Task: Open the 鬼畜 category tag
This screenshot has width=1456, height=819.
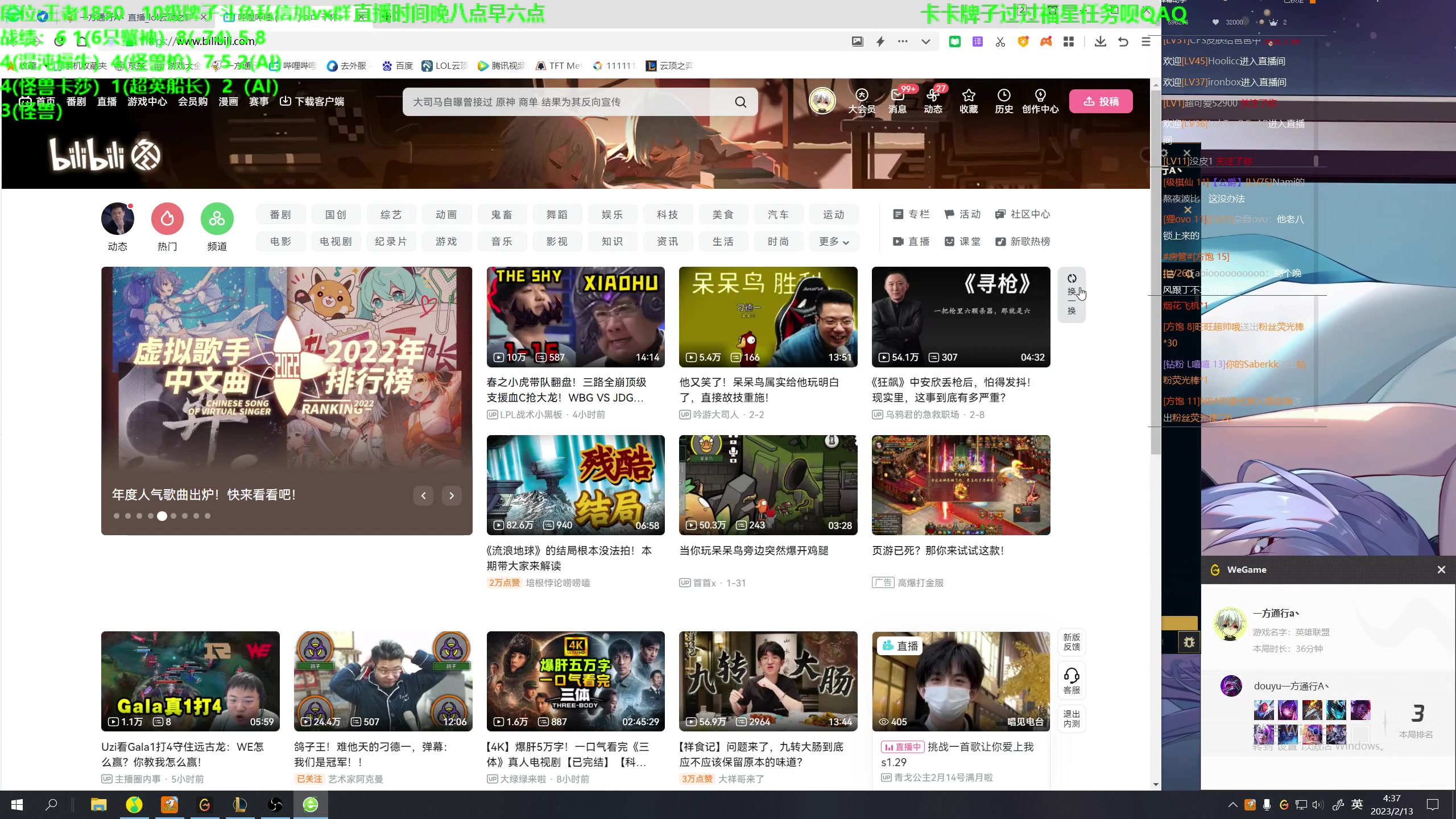Action: click(502, 215)
